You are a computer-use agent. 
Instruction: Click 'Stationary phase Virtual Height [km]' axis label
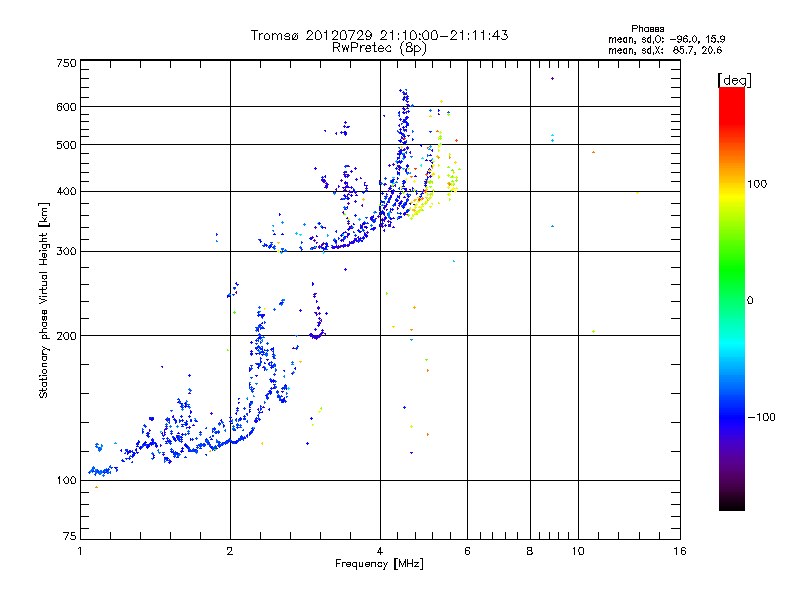(x=44, y=300)
